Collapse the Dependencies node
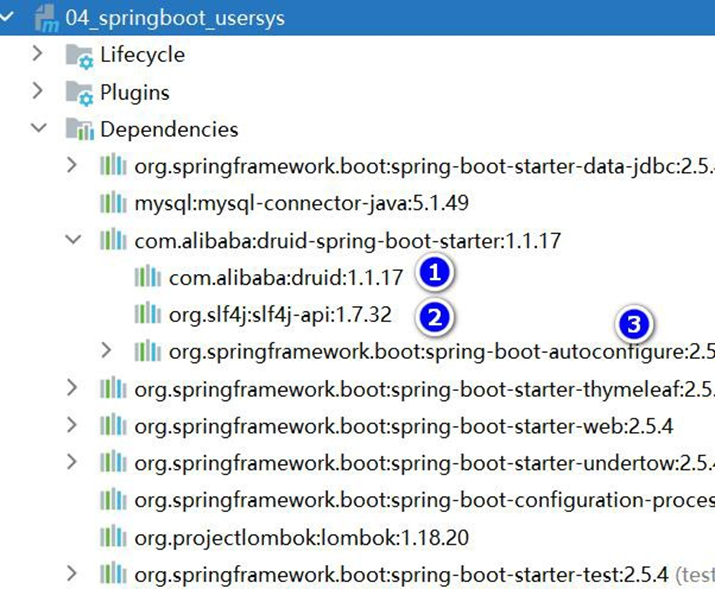The image size is (715, 589). [x=39, y=129]
